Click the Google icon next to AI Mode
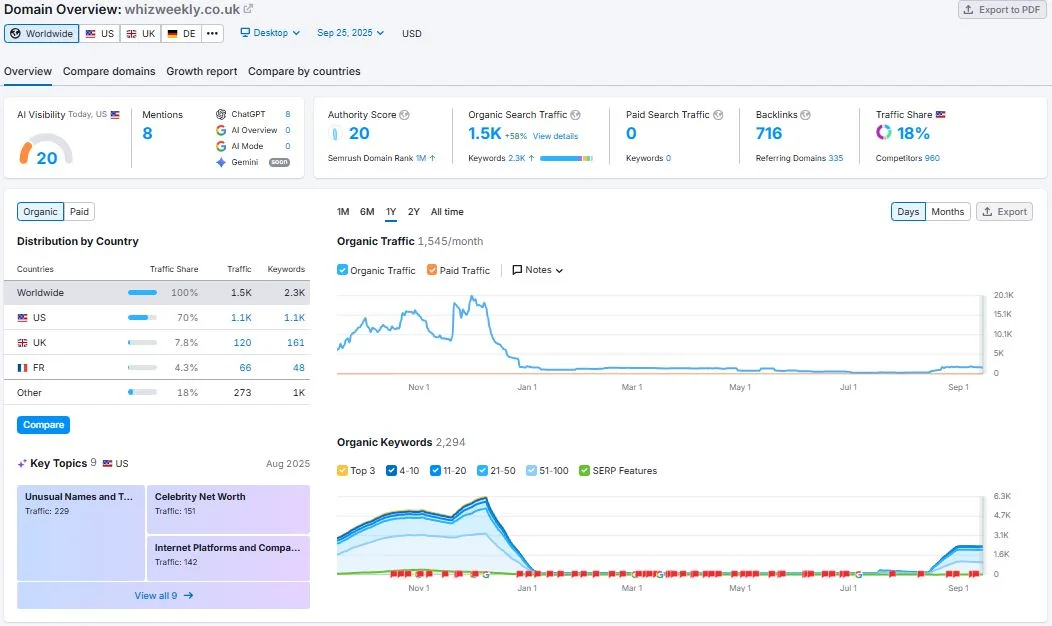The image size is (1052, 626). [x=221, y=146]
